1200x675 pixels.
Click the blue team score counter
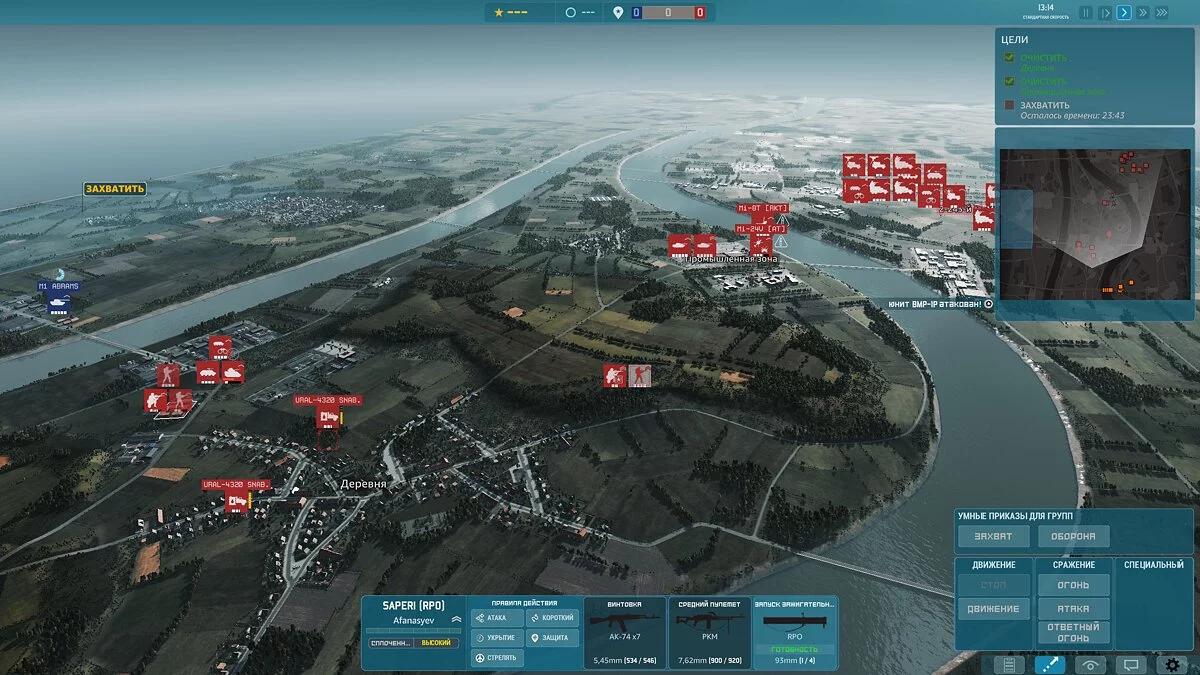click(x=635, y=12)
